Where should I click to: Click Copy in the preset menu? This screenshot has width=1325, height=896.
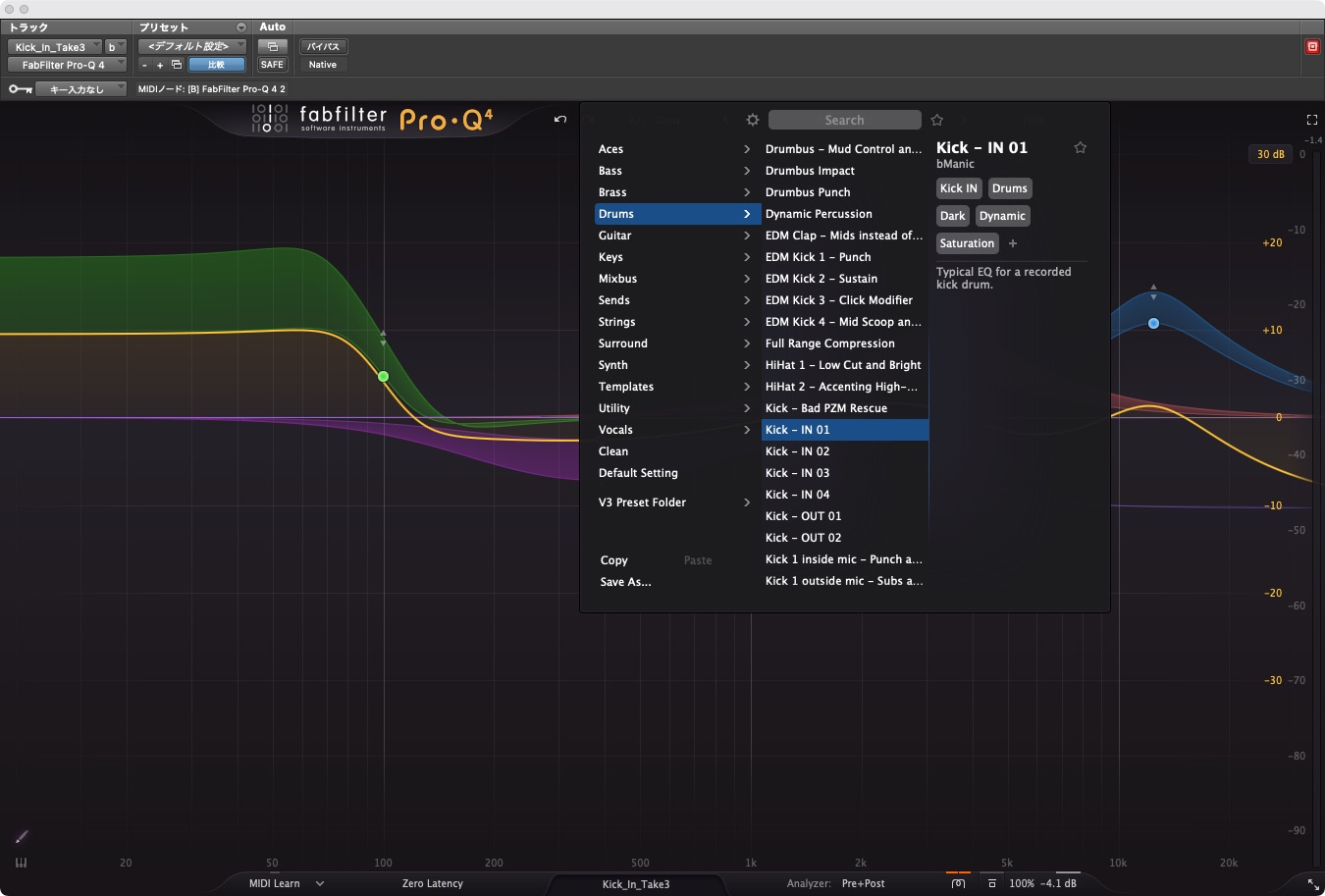click(x=614, y=560)
